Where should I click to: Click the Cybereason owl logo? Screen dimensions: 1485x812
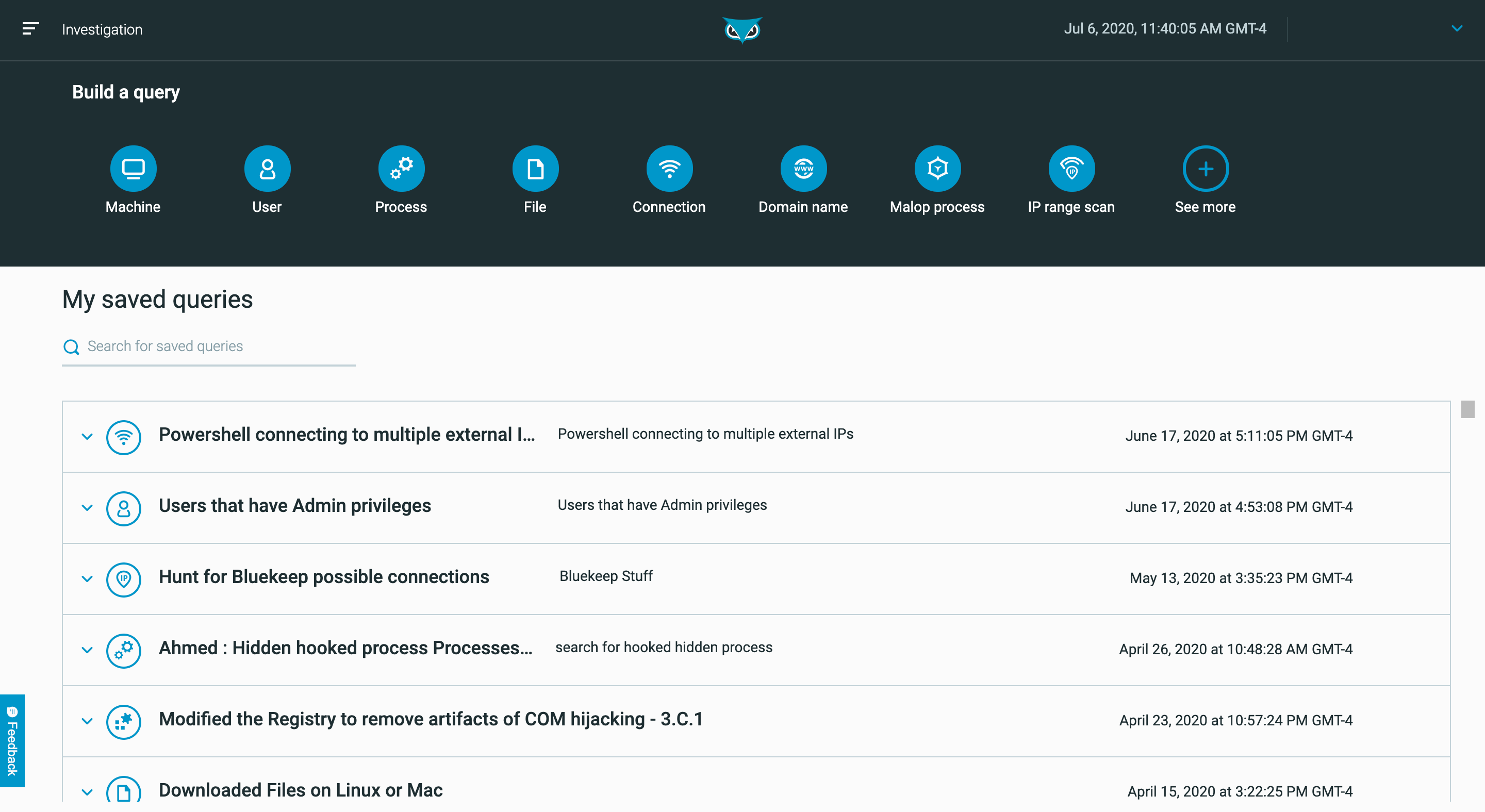click(742, 30)
